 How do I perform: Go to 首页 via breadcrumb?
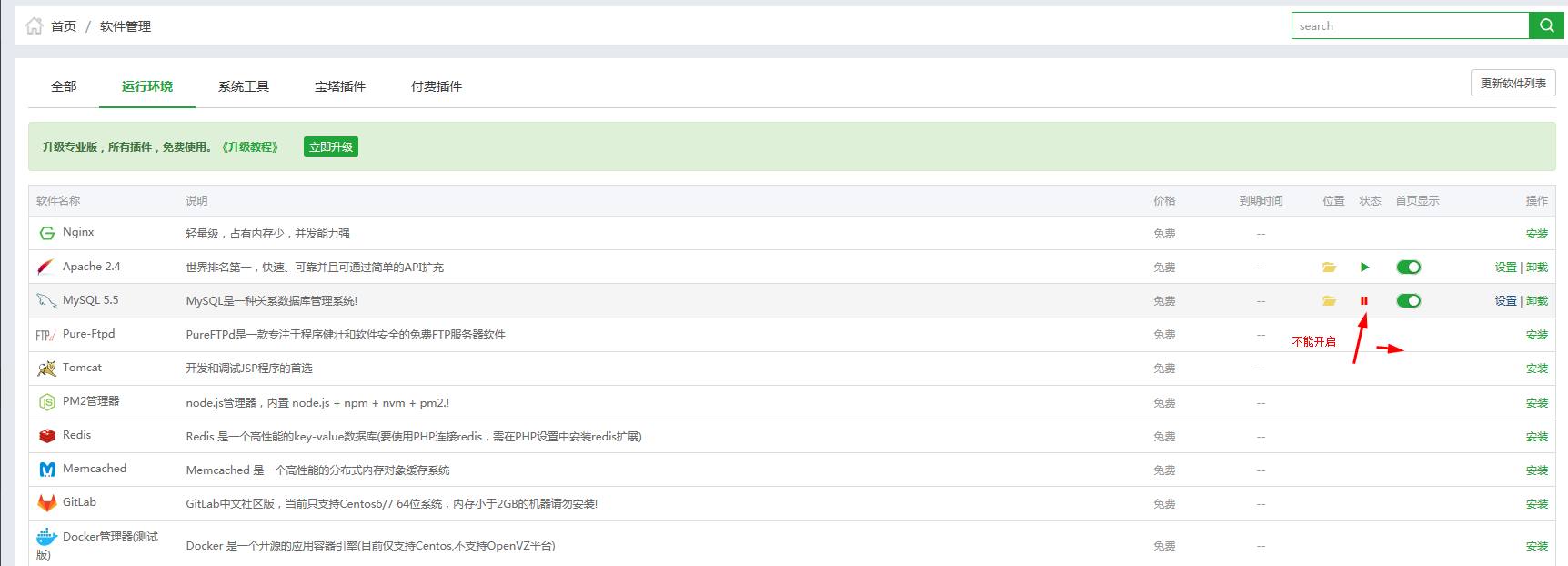coord(64,26)
